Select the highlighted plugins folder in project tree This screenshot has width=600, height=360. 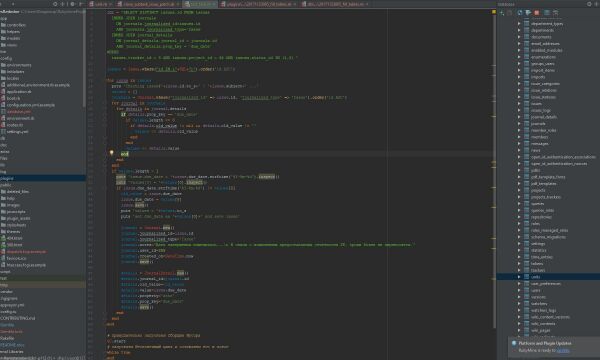point(42,178)
